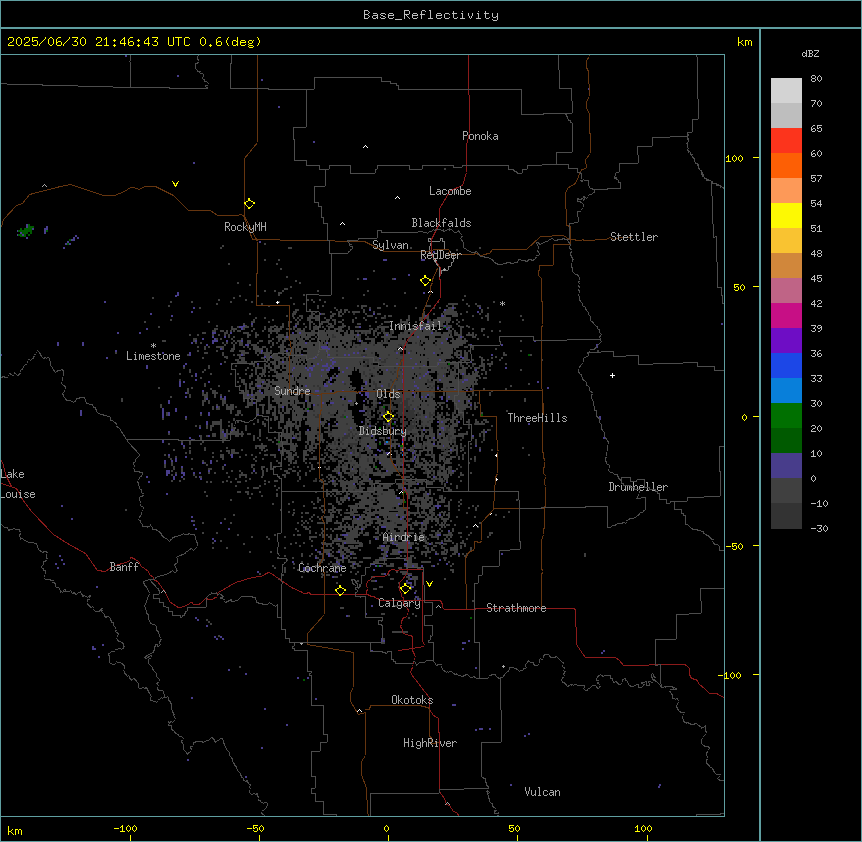Click the 100 tick label on bottom axis

click(x=643, y=828)
